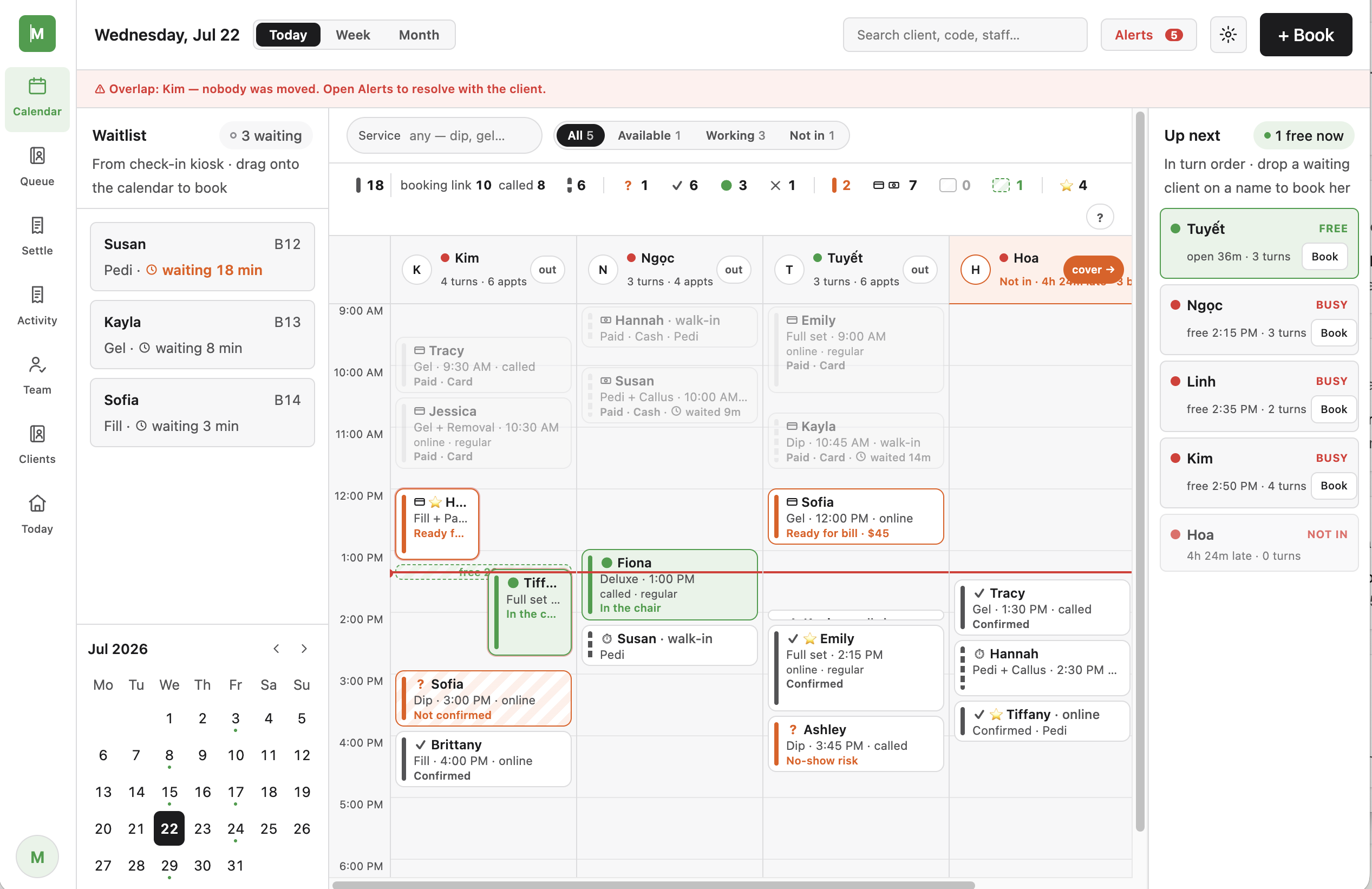Open the Today home icon
Image resolution: width=1372 pixels, height=889 pixels.
(37, 515)
